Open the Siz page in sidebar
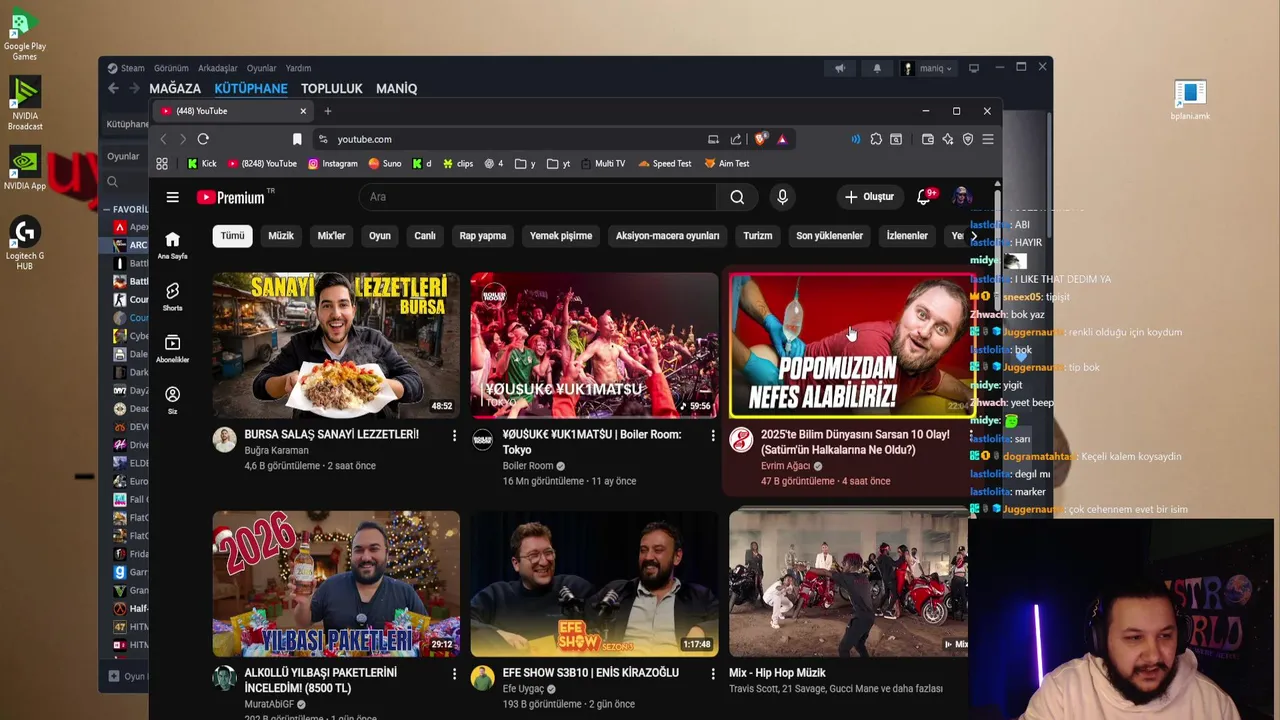The width and height of the screenshot is (1280, 720). click(x=172, y=400)
